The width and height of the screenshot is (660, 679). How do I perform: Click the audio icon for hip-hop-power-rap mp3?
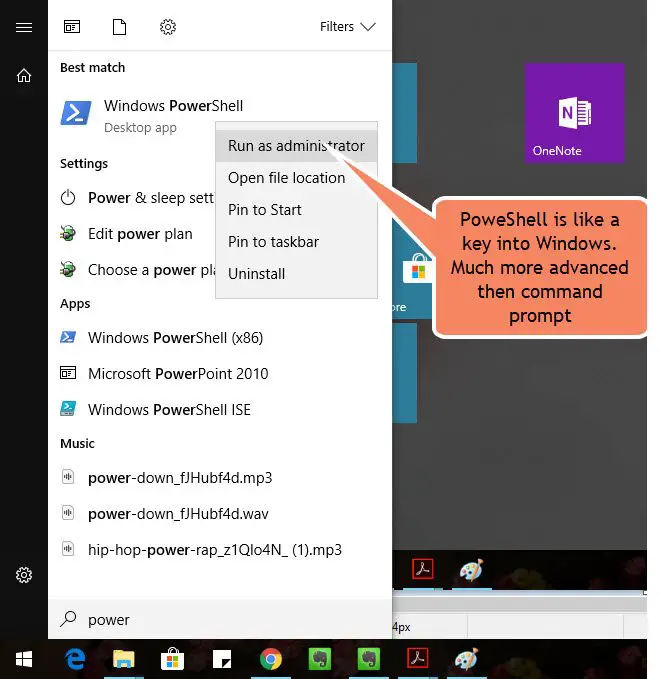[68, 549]
